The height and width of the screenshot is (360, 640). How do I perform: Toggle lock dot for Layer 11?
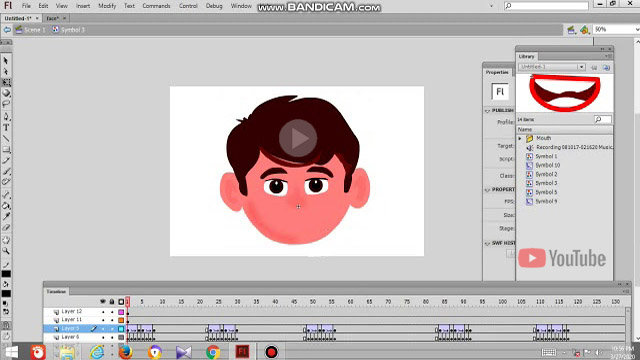[112, 320]
